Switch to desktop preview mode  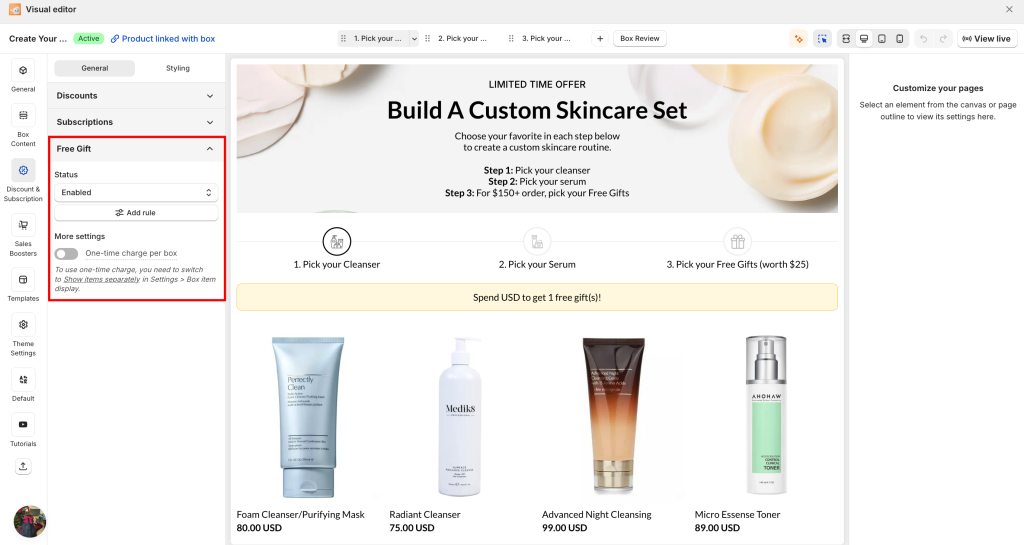coord(864,39)
